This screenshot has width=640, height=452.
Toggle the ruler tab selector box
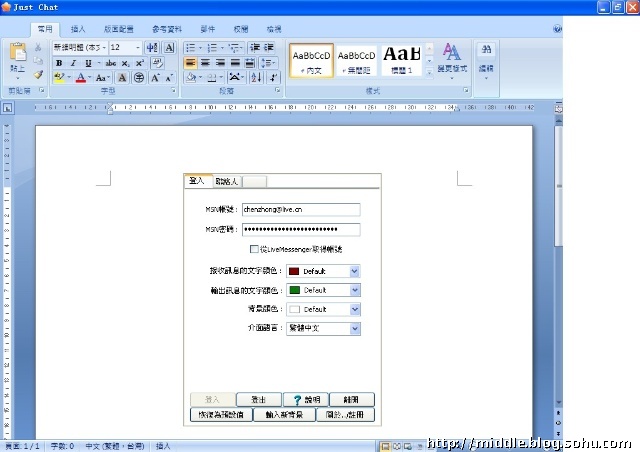[7, 108]
